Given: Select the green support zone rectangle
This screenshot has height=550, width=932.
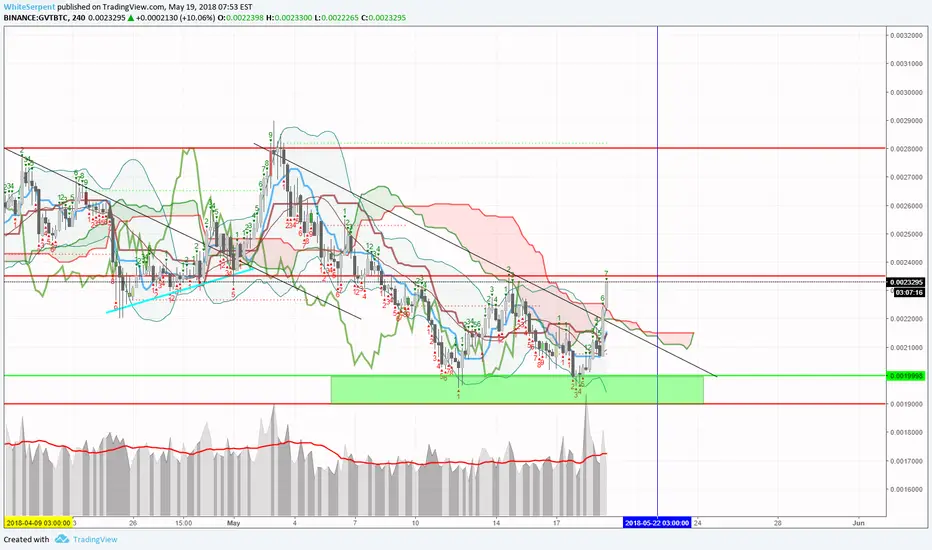Looking at the screenshot, I should tap(517, 389).
